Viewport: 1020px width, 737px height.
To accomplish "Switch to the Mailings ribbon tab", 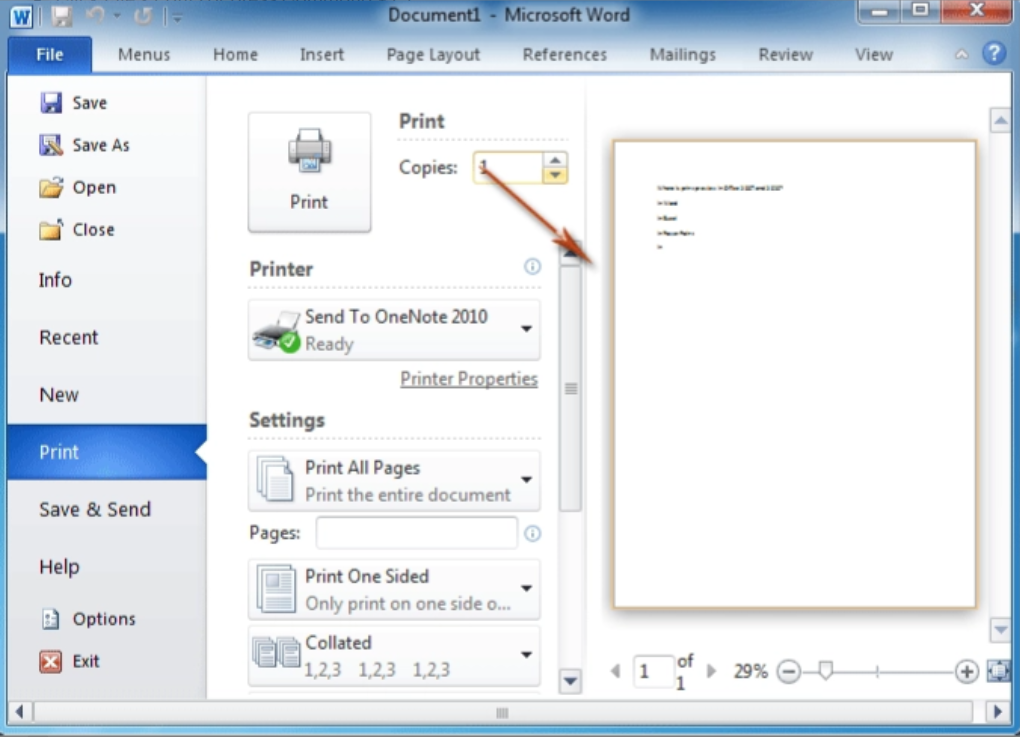I will click(681, 54).
